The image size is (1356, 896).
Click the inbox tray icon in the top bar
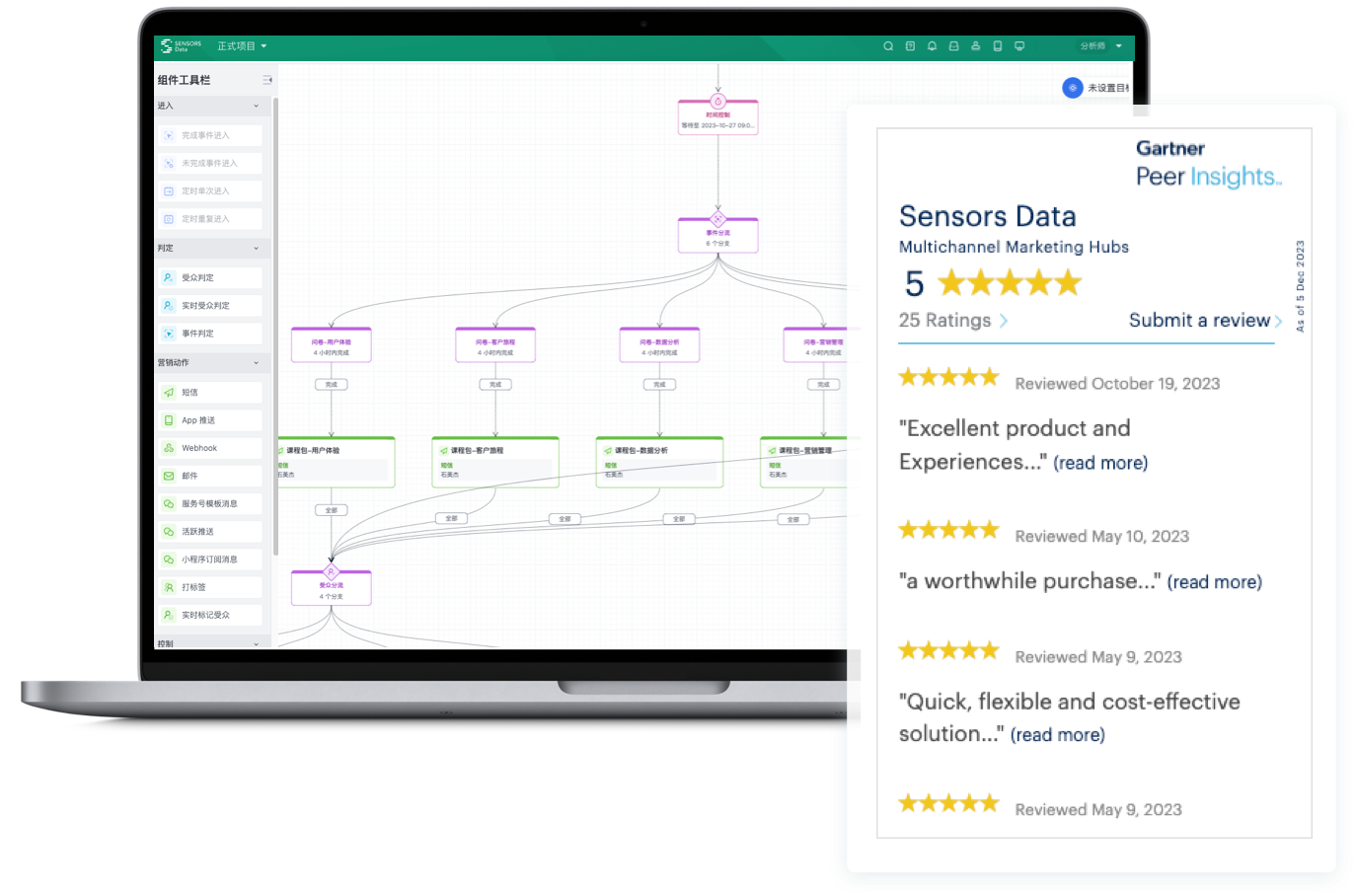click(953, 46)
